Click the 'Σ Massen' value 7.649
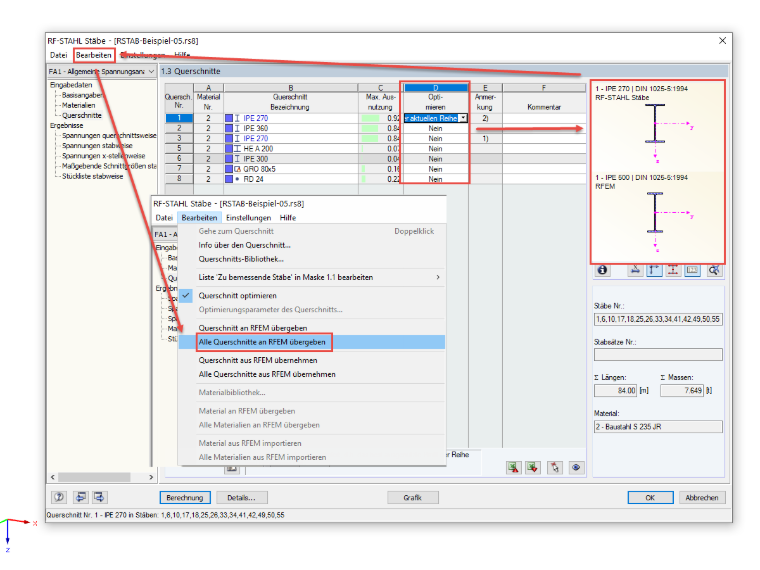 pyautogui.click(x=682, y=391)
